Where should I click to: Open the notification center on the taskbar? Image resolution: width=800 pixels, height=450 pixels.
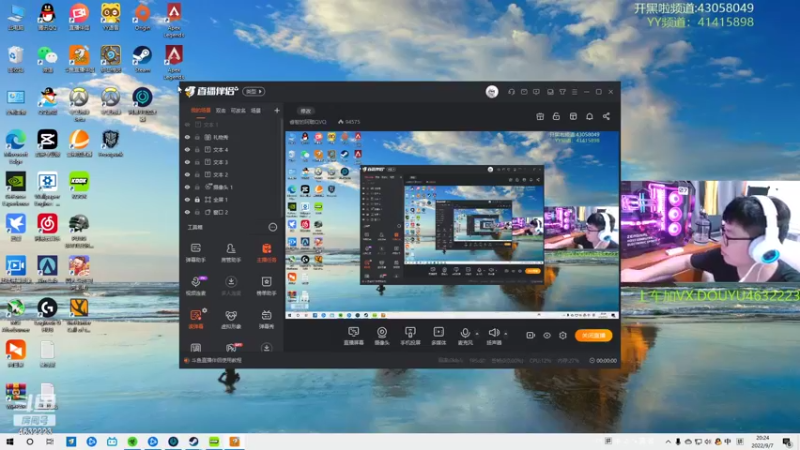[787, 441]
